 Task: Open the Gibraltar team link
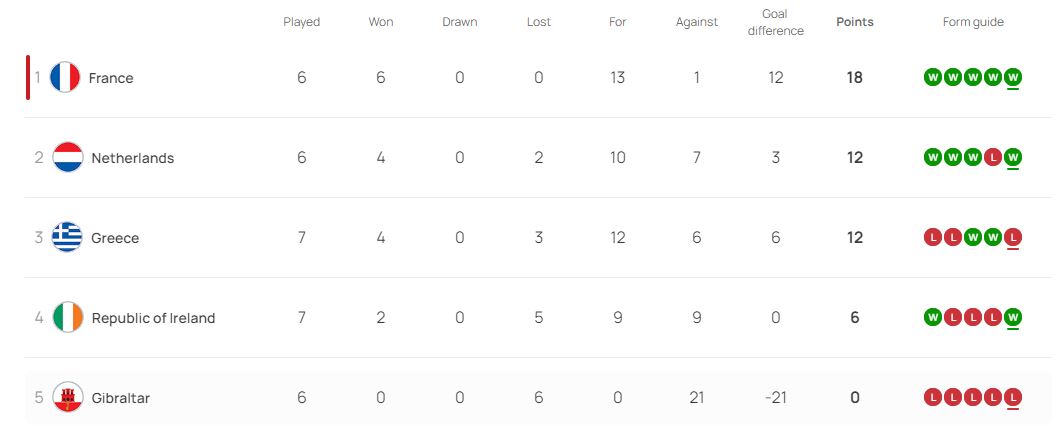tap(120, 398)
